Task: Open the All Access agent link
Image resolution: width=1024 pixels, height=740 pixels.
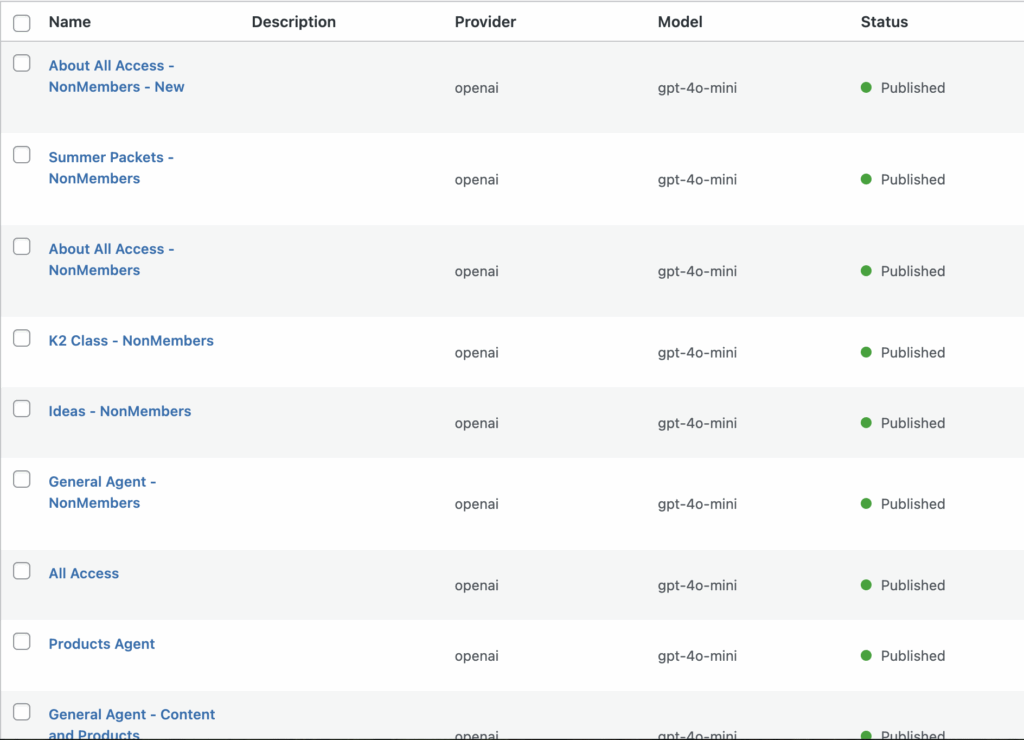Action: click(84, 573)
